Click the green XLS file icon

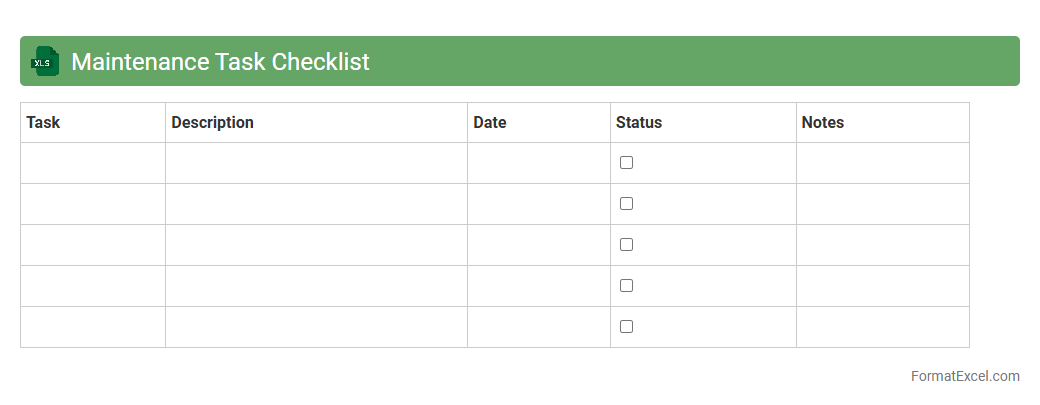point(45,61)
